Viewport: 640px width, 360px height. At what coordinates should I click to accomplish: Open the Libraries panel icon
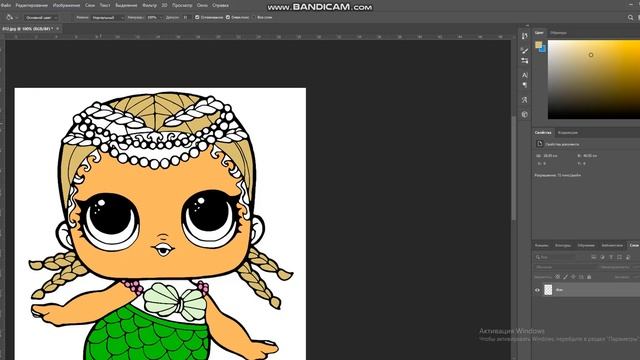click(524, 114)
